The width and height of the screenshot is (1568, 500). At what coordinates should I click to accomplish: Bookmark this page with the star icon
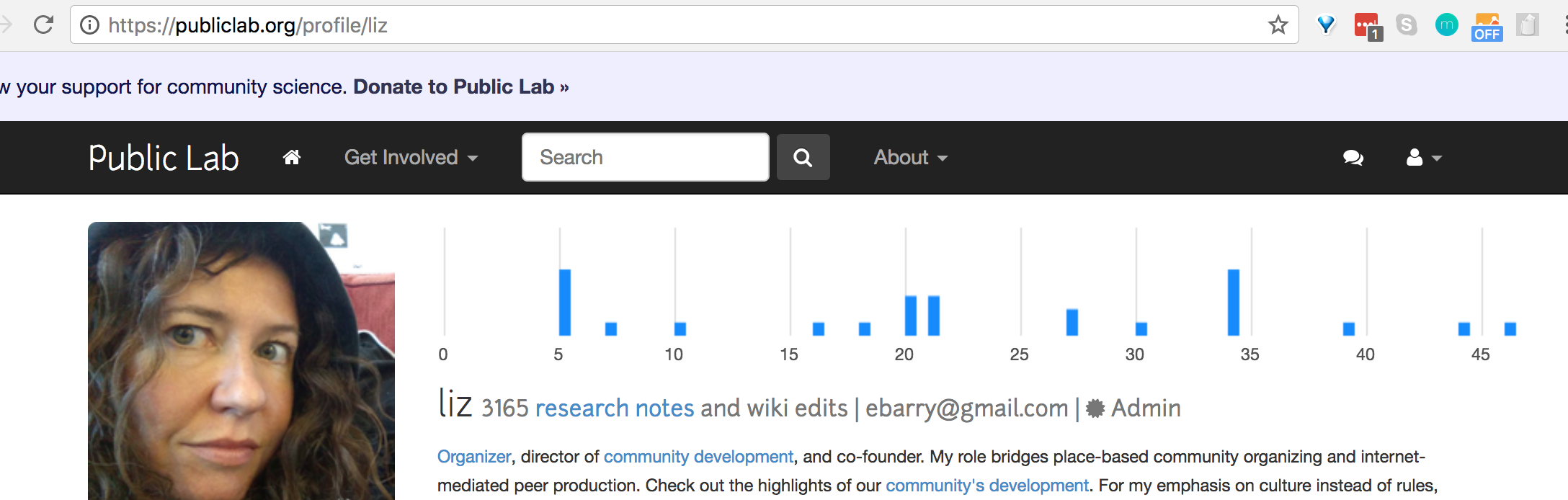pyautogui.click(x=1278, y=25)
